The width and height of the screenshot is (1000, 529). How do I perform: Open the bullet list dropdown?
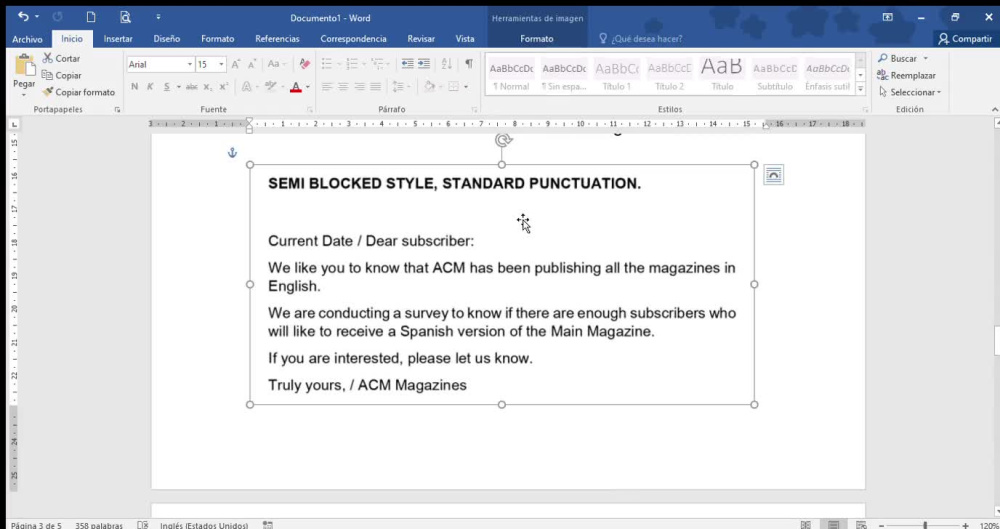338,64
